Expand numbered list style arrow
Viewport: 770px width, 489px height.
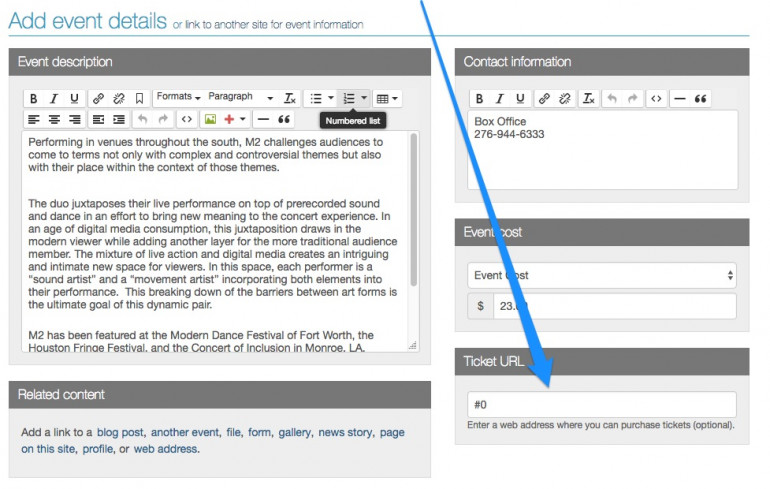tap(364, 98)
